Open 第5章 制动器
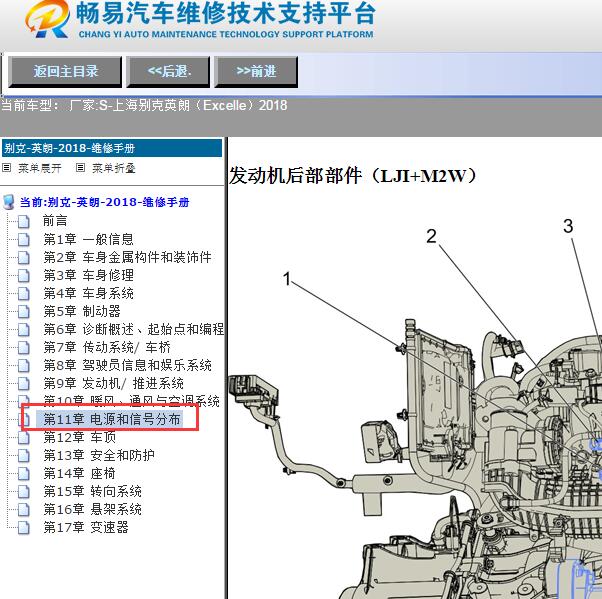 [x=82, y=311]
